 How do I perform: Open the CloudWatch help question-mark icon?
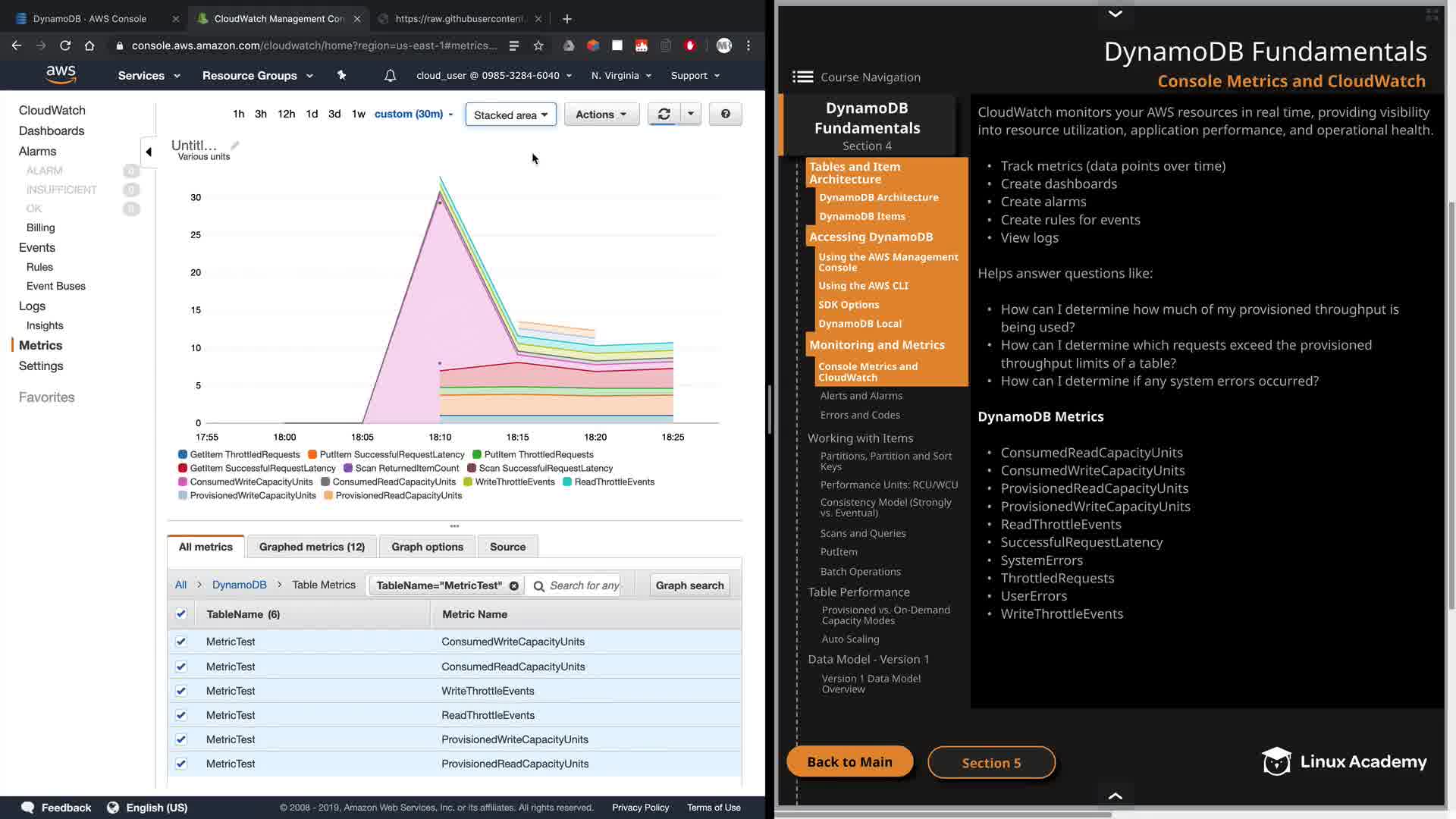tap(725, 115)
